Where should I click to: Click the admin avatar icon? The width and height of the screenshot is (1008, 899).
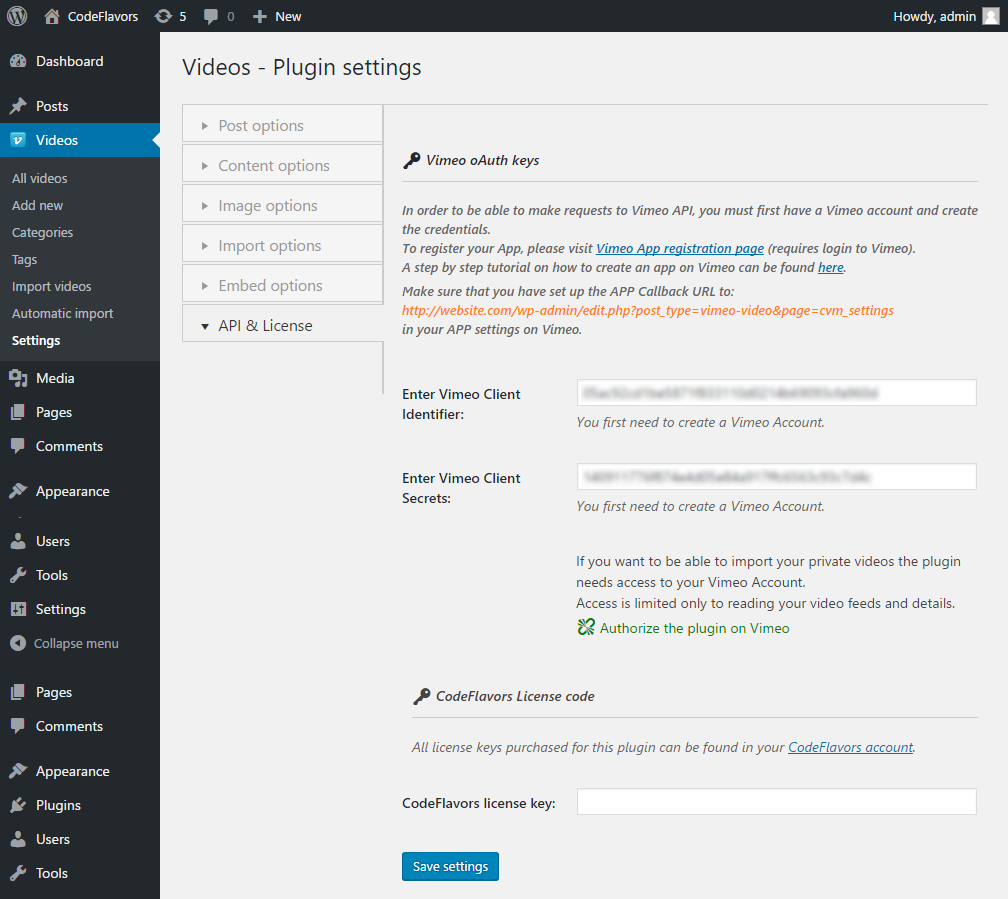coord(991,16)
